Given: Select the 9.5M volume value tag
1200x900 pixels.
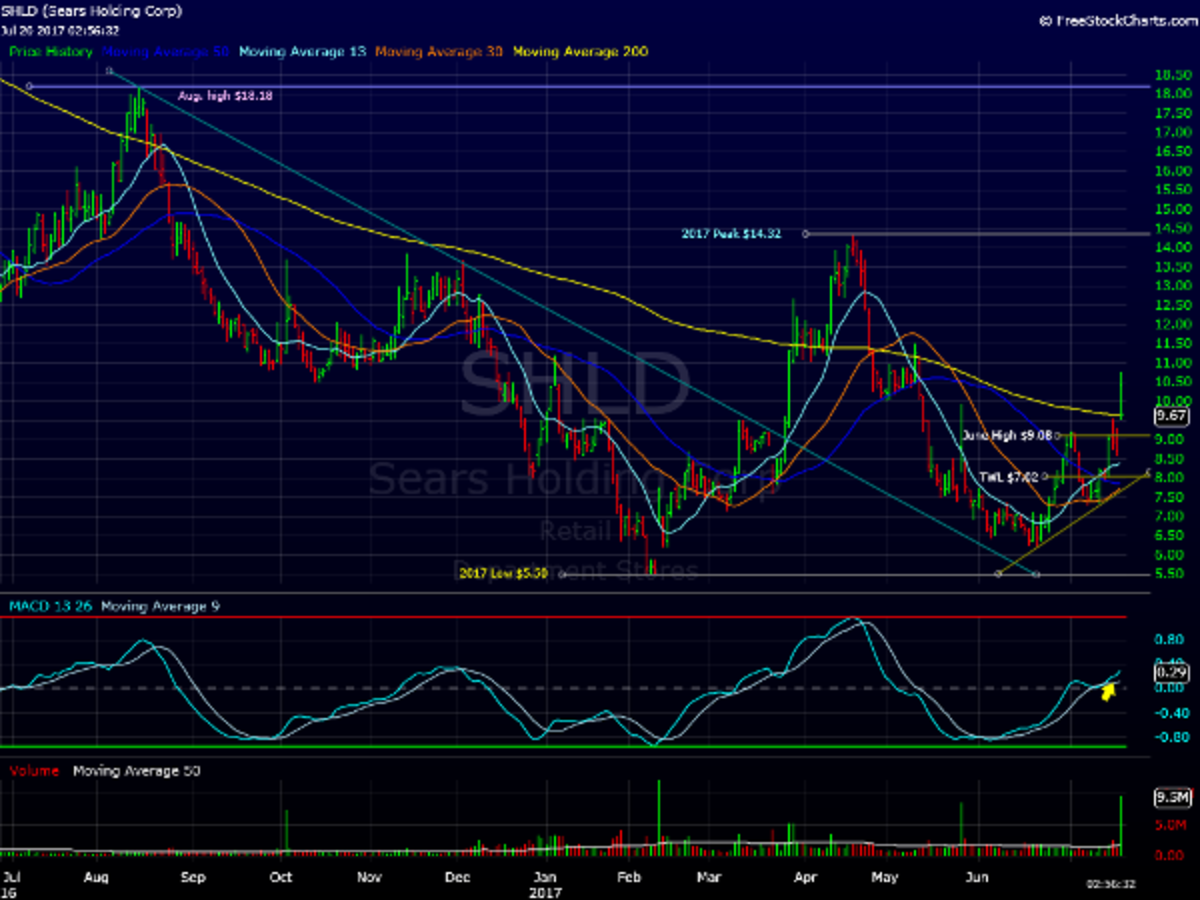Looking at the screenshot, I should pyautogui.click(x=1170, y=798).
